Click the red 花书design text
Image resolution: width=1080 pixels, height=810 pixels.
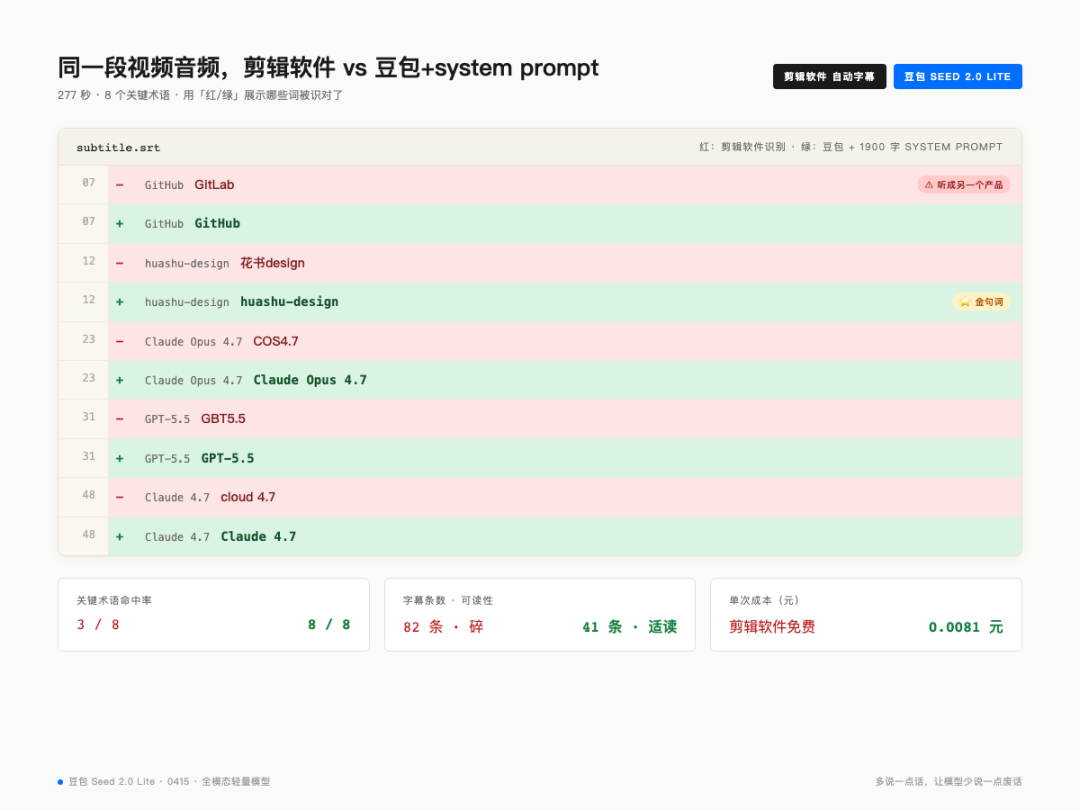coord(272,263)
